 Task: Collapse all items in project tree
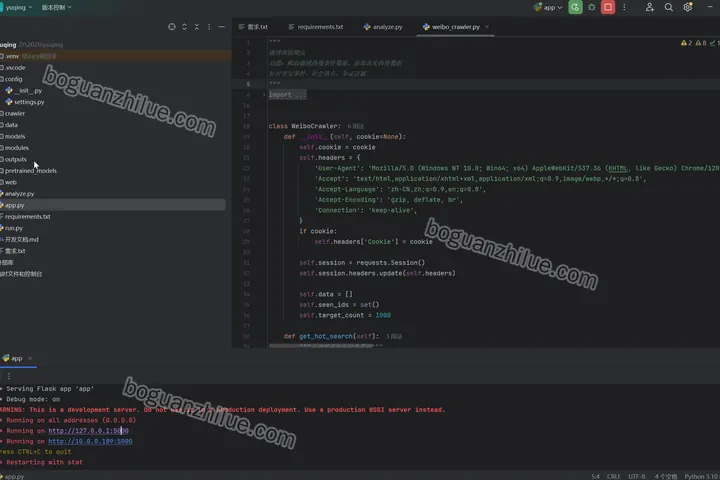197,27
